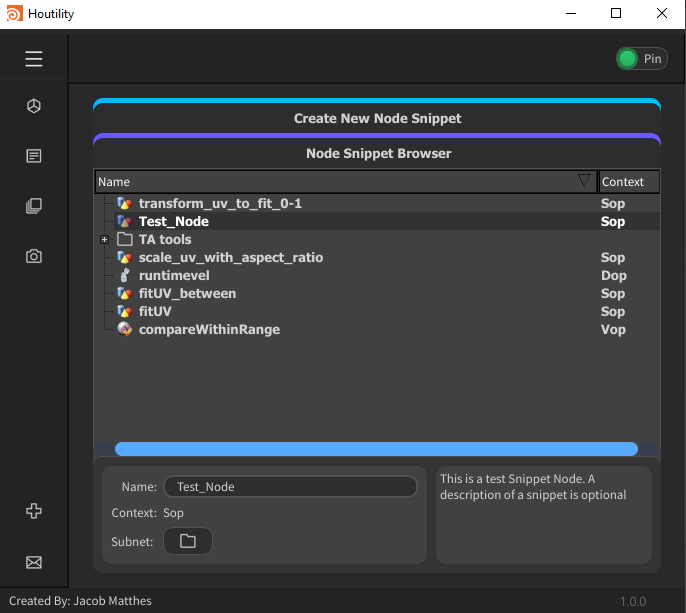Click the 3D cube node icon in sidebar

[x=34, y=106]
